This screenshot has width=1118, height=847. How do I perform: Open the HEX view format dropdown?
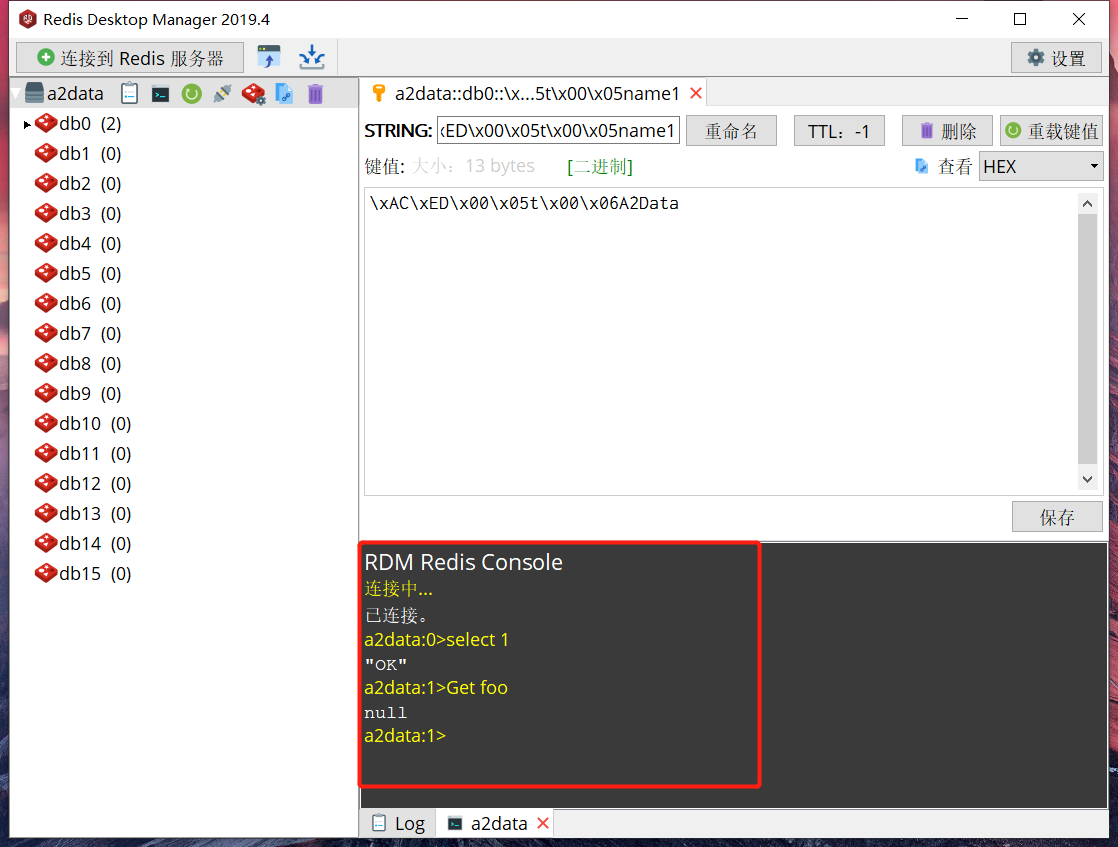[x=1041, y=167]
